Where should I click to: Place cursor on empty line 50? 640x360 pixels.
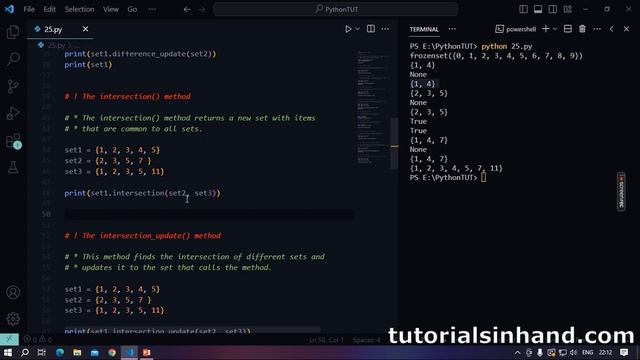pyautogui.click(x=209, y=214)
